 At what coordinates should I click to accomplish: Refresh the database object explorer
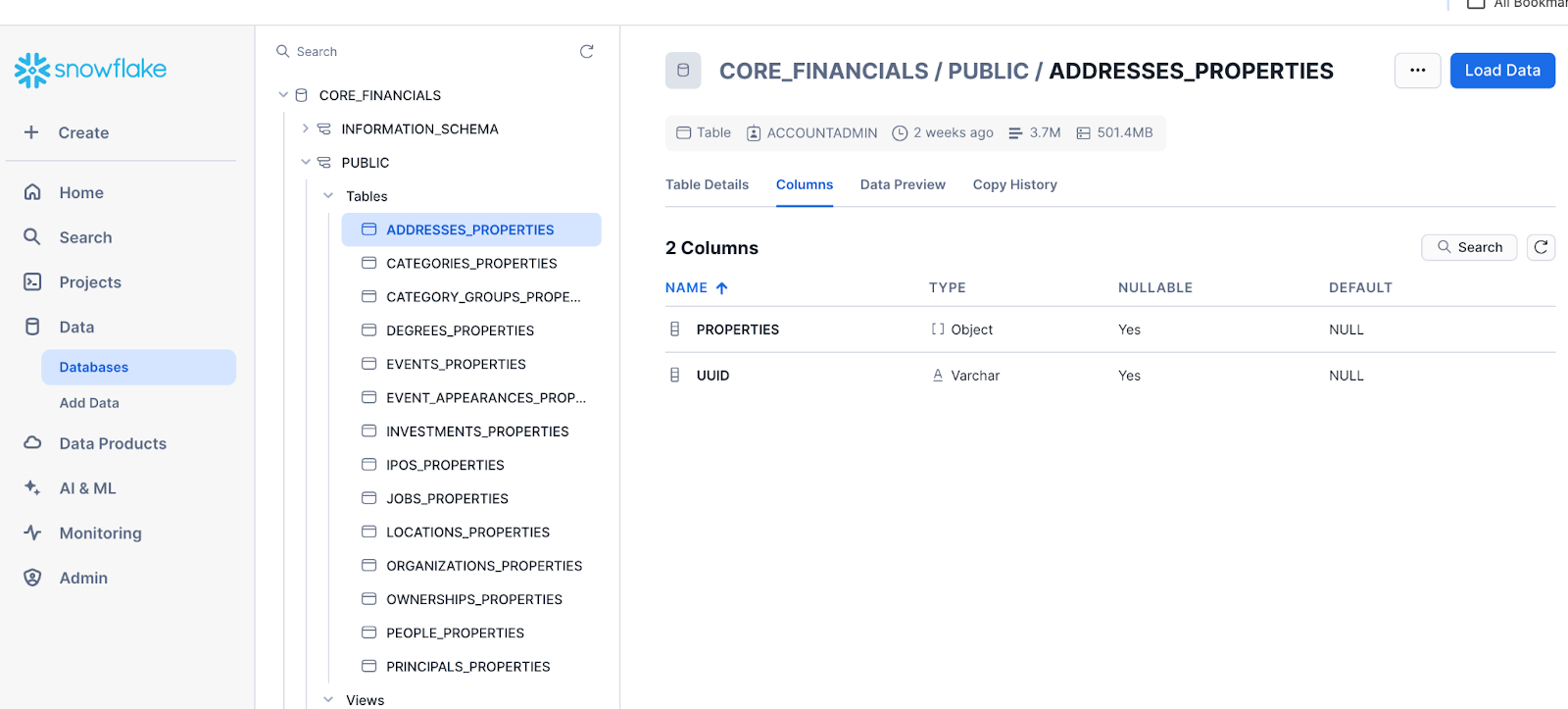click(x=586, y=52)
